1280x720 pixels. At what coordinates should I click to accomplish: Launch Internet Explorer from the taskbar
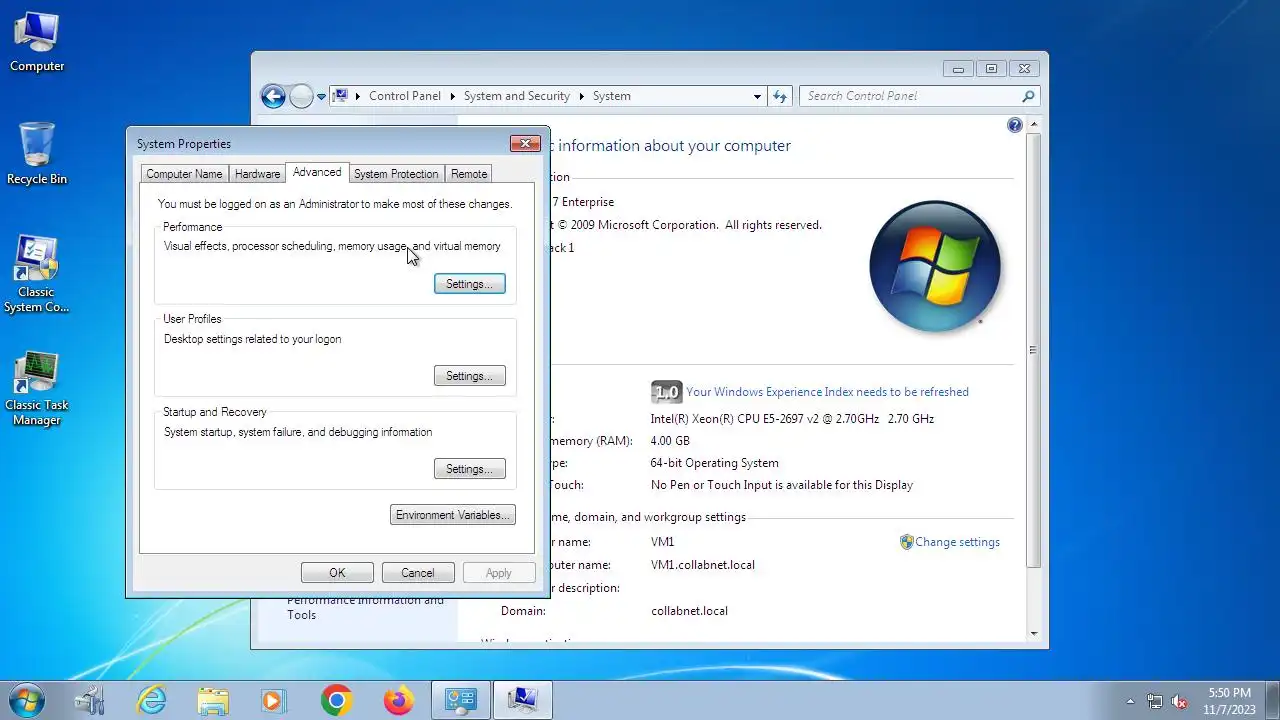[151, 700]
